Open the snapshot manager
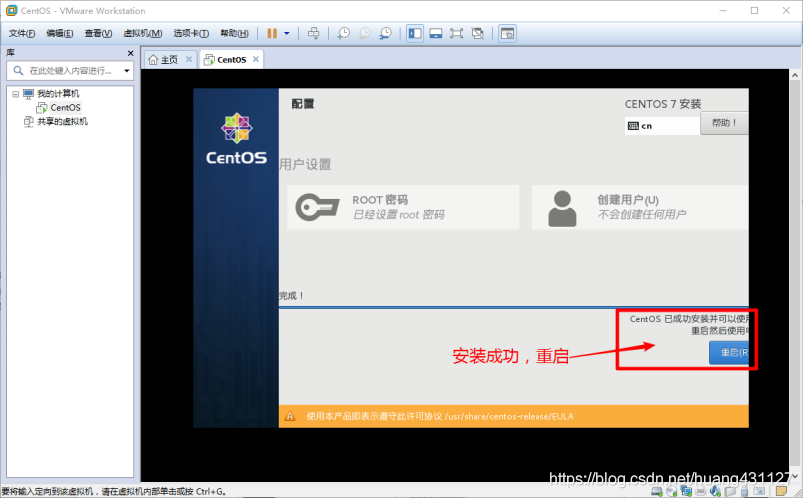The height and width of the screenshot is (498, 803). pos(385,33)
